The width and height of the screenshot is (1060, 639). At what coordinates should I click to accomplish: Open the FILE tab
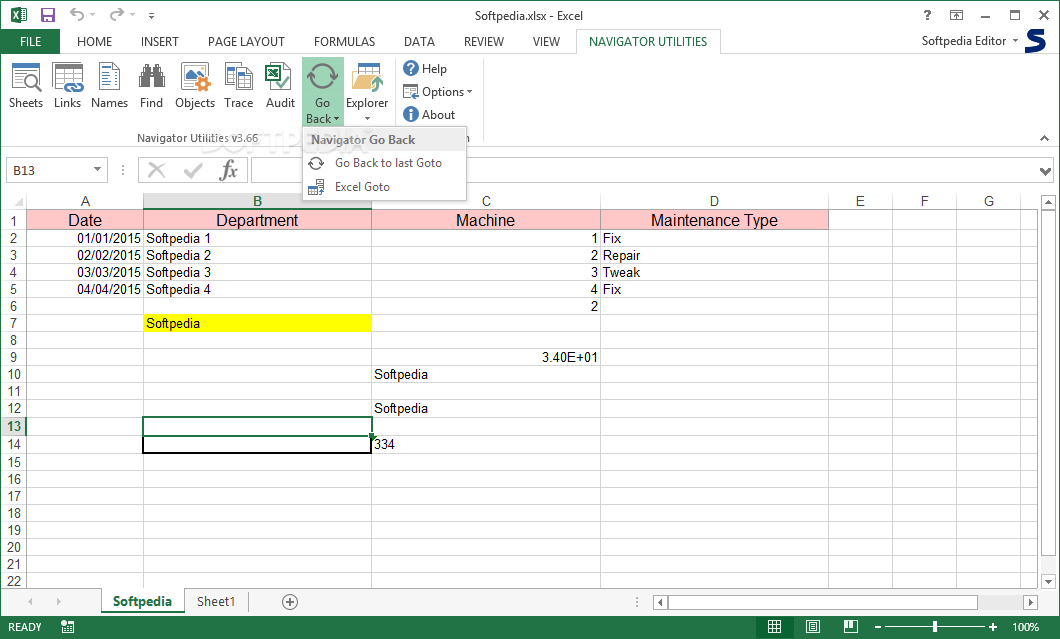[30, 41]
